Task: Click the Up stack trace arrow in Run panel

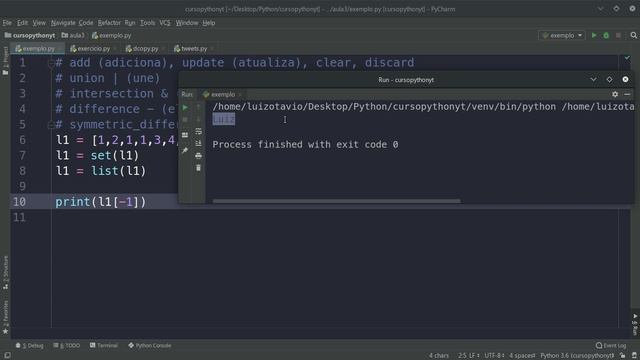Action: [198, 107]
